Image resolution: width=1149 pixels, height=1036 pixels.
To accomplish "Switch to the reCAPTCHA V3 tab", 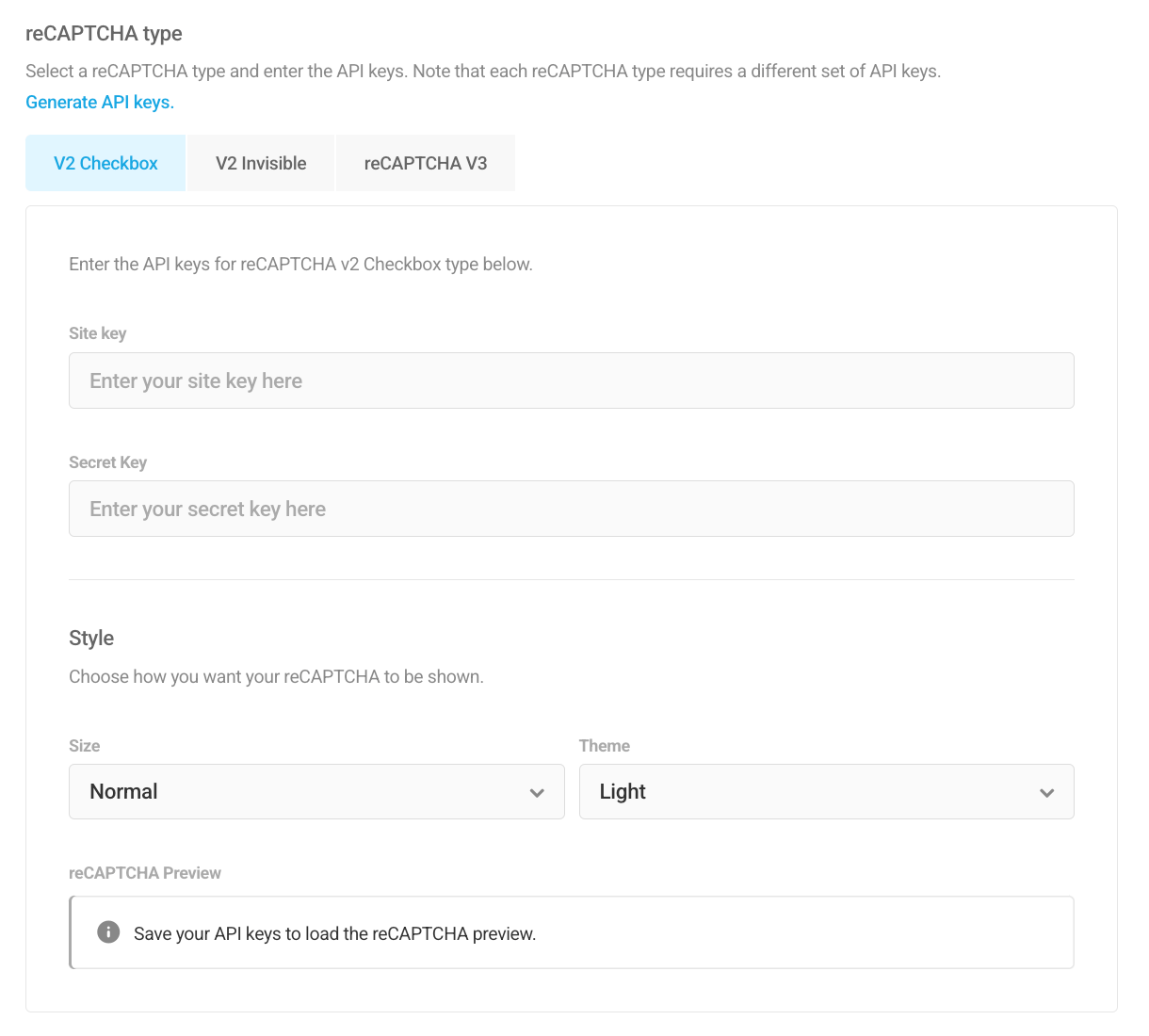I will (x=426, y=163).
